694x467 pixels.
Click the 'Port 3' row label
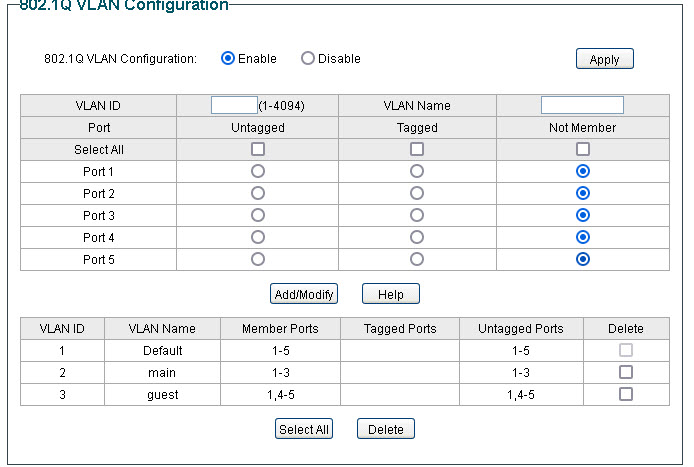pyautogui.click(x=99, y=216)
